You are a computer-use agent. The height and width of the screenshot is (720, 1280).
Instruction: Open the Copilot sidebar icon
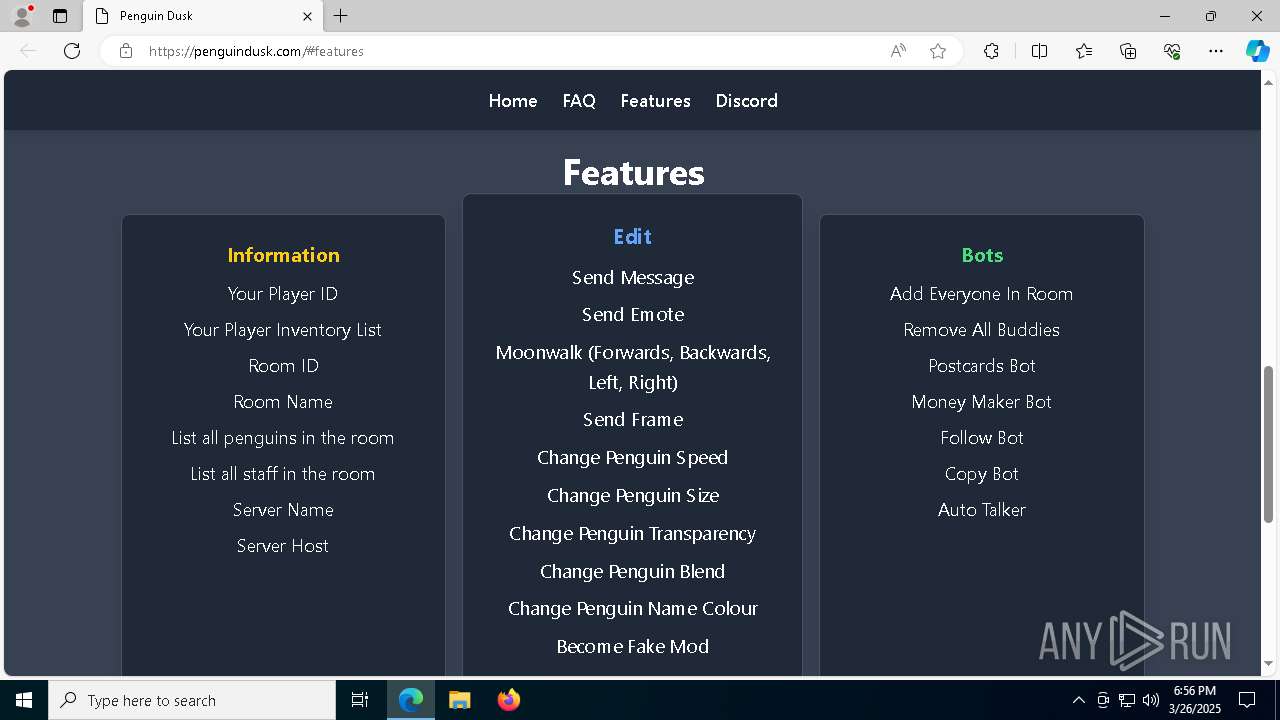pos(1257,51)
